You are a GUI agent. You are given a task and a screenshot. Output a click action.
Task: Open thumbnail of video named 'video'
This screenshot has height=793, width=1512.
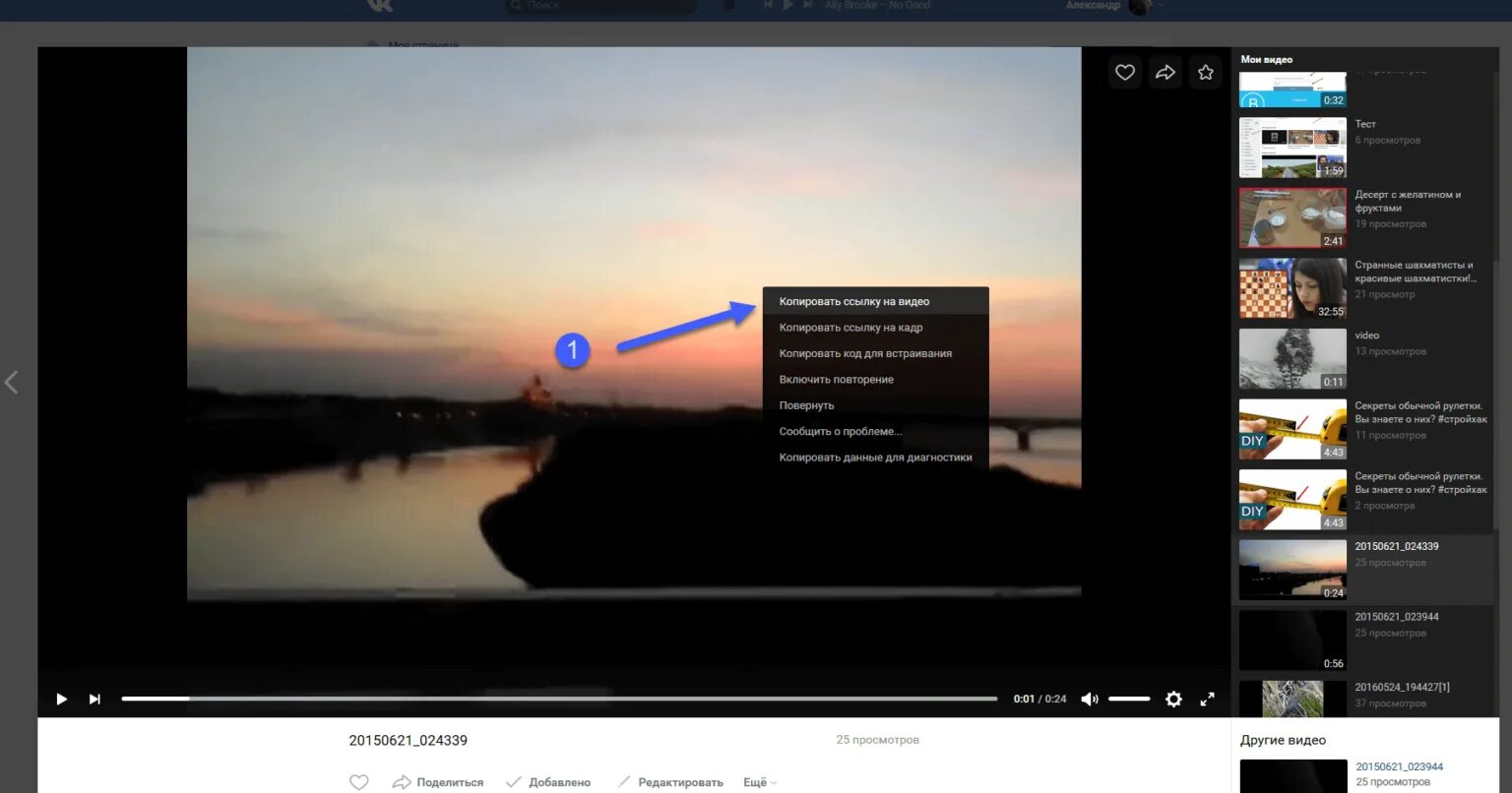[x=1292, y=359]
